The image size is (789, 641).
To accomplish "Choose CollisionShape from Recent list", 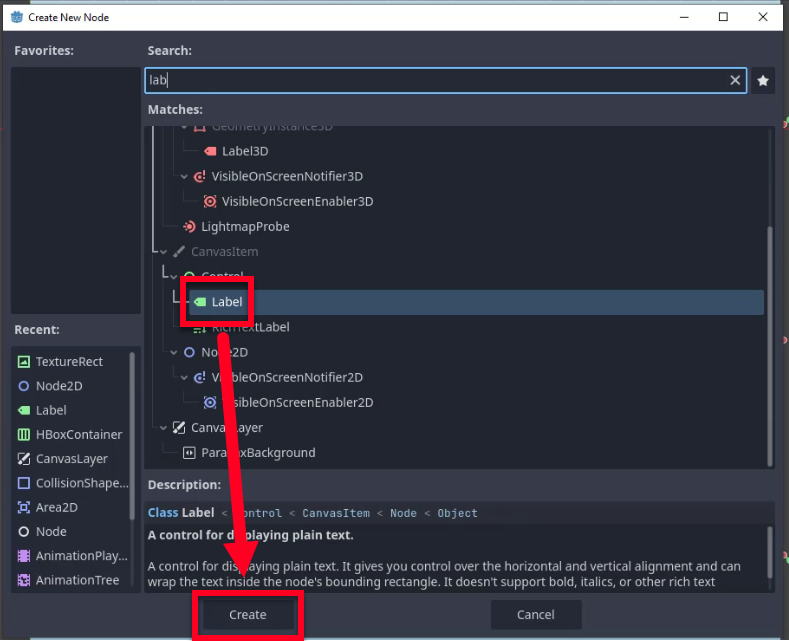I will 82,483.
